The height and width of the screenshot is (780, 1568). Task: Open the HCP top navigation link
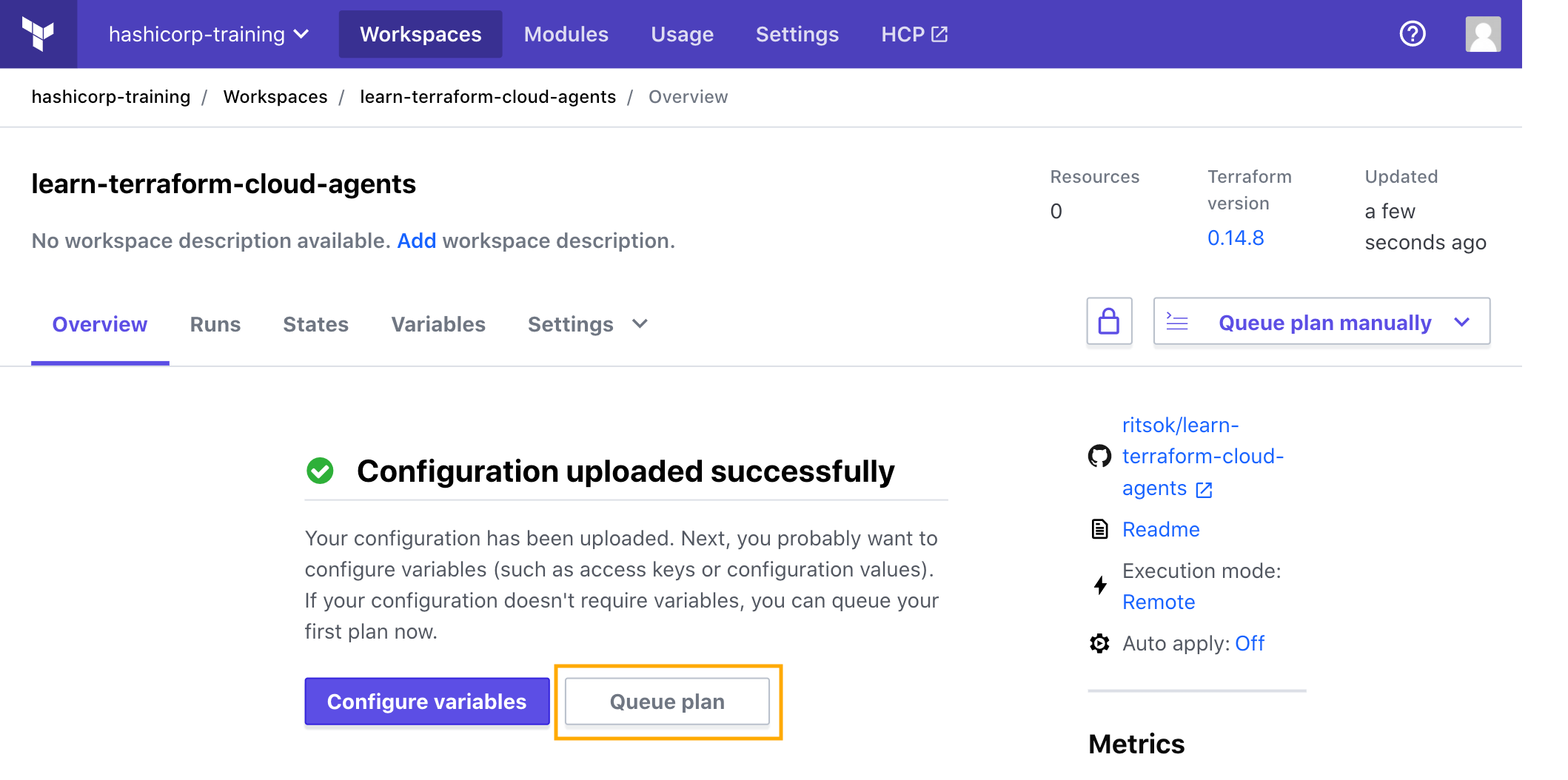(x=914, y=34)
